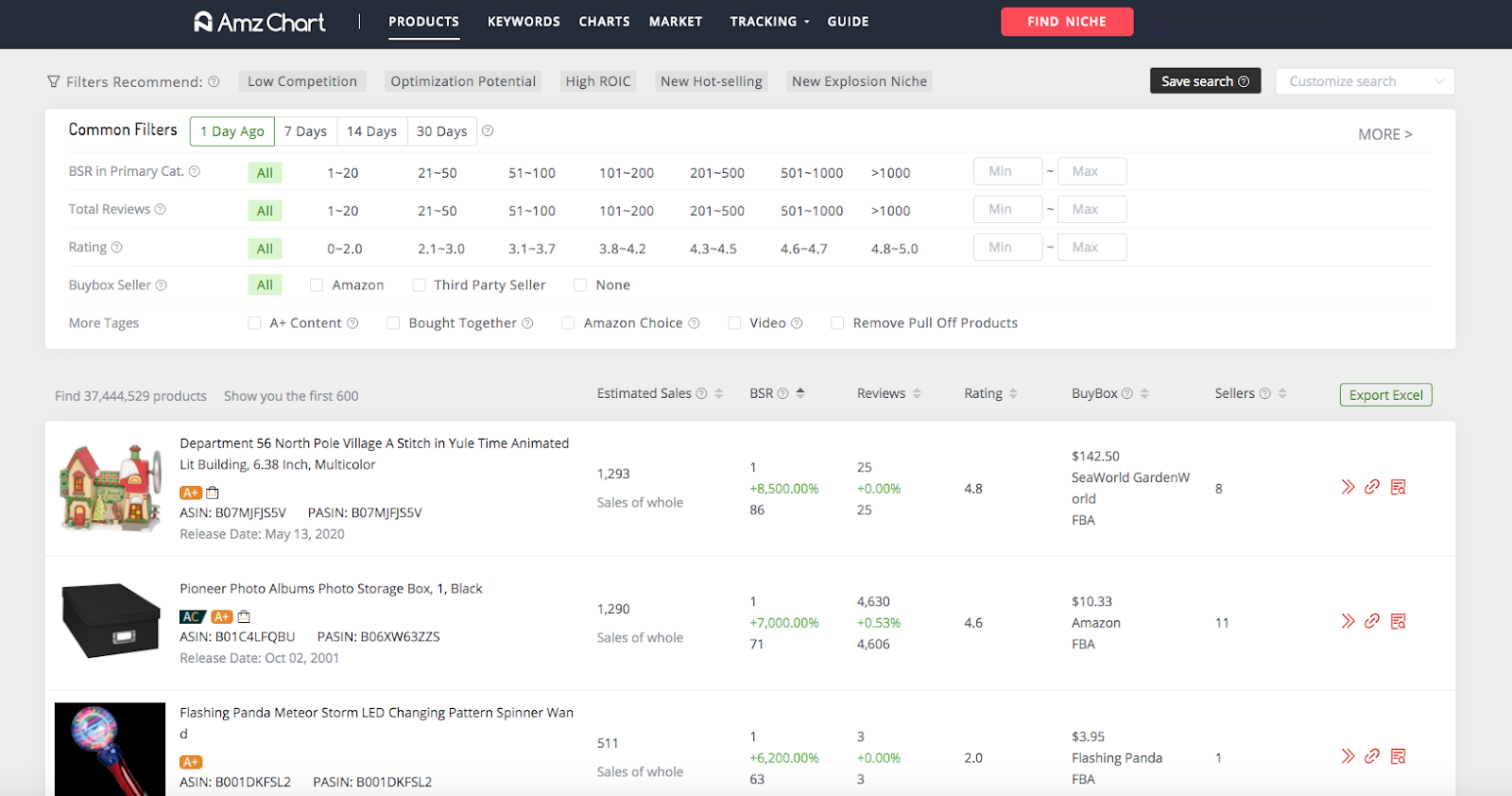The height and width of the screenshot is (796, 1512).
Task: Click A+ badge on Flashing Panda product
Action: pyautogui.click(x=191, y=762)
